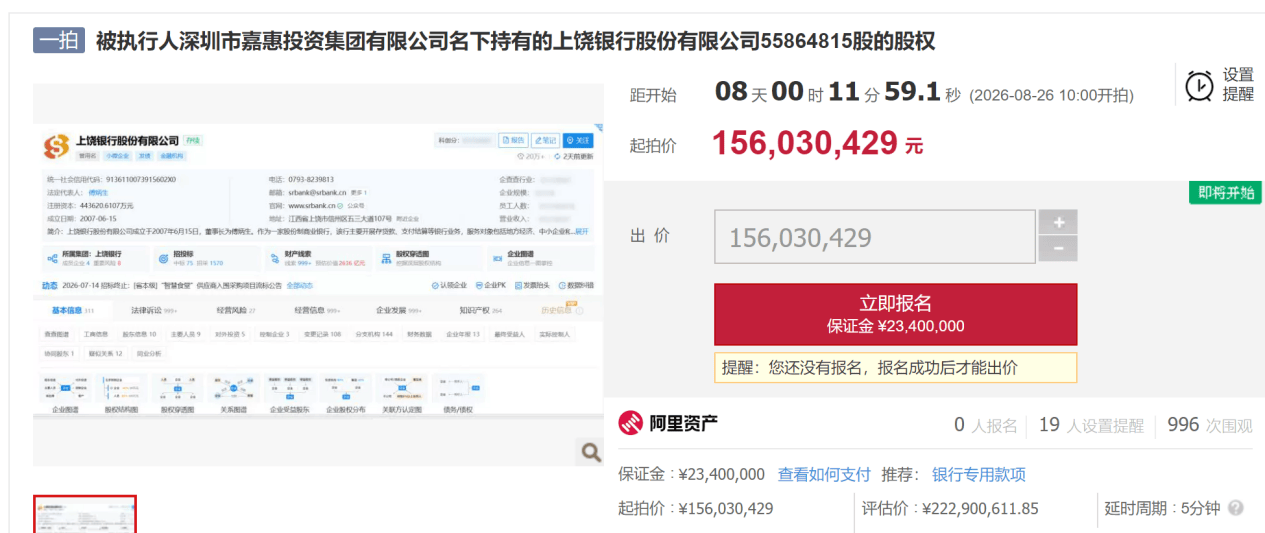Viewport: 1265px width, 533px height.
Task: Click the 19 人设置提醒 counter
Action: pos(1091,425)
